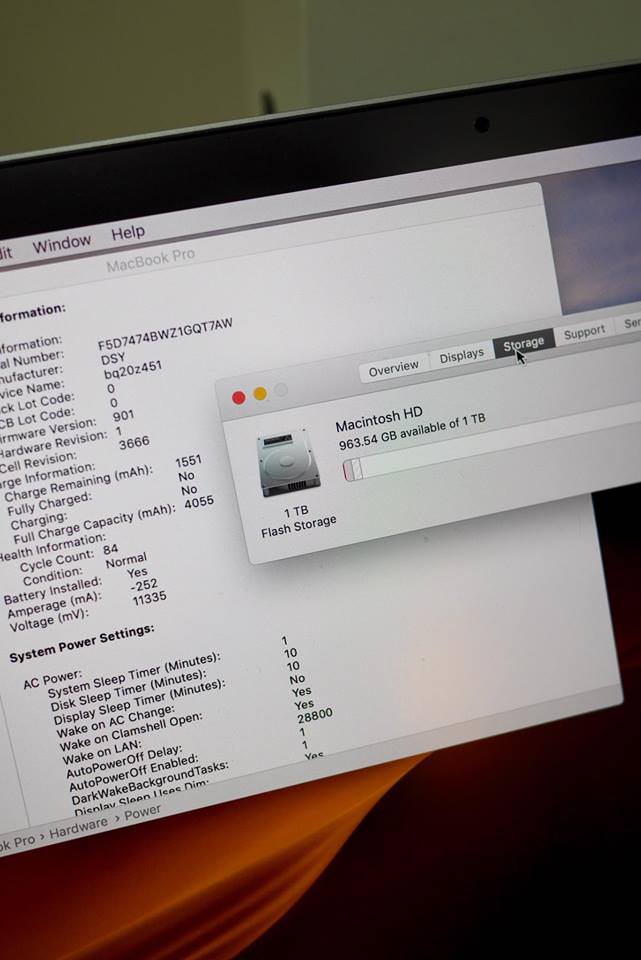The image size is (641, 960).
Task: Click condition value Normal
Action: click(126, 561)
